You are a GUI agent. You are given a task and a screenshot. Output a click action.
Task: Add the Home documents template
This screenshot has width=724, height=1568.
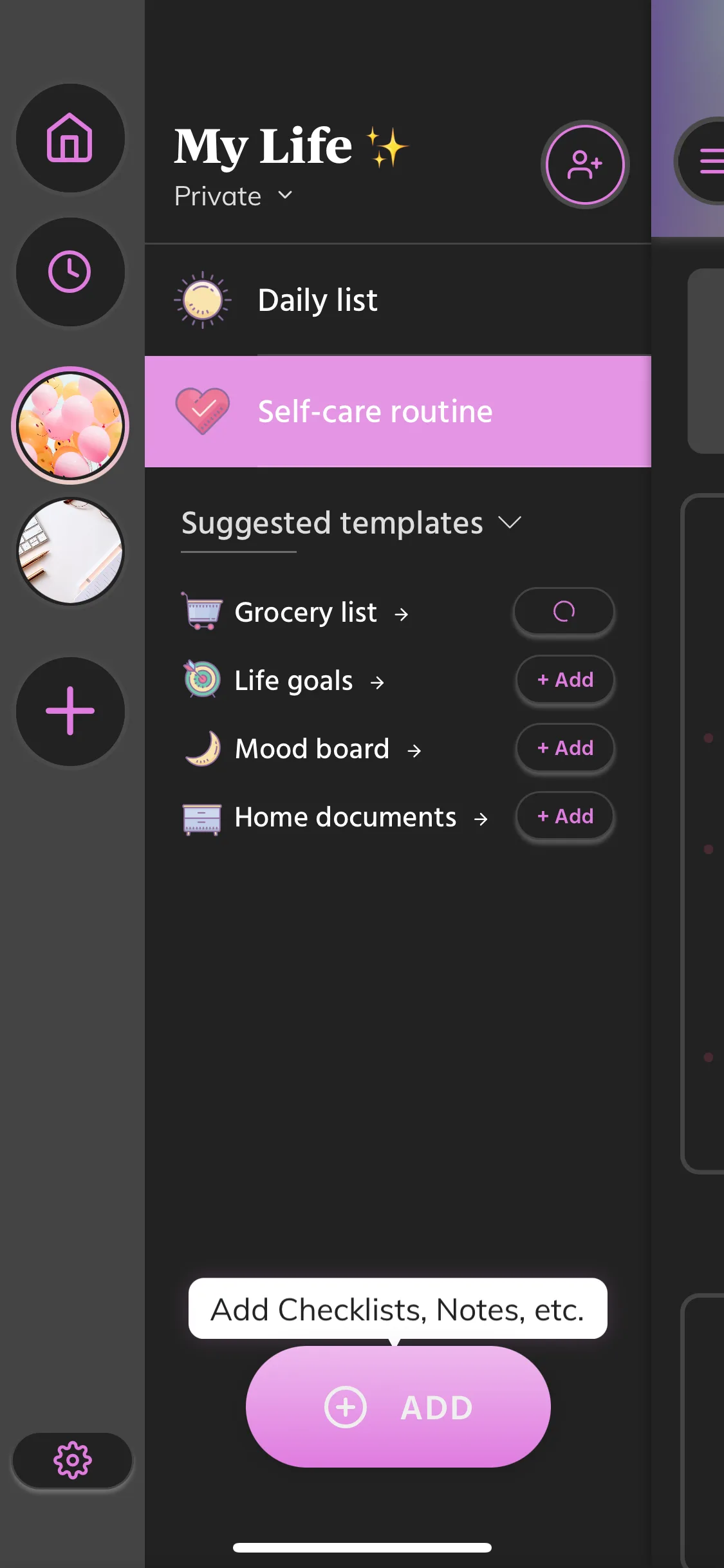565,816
